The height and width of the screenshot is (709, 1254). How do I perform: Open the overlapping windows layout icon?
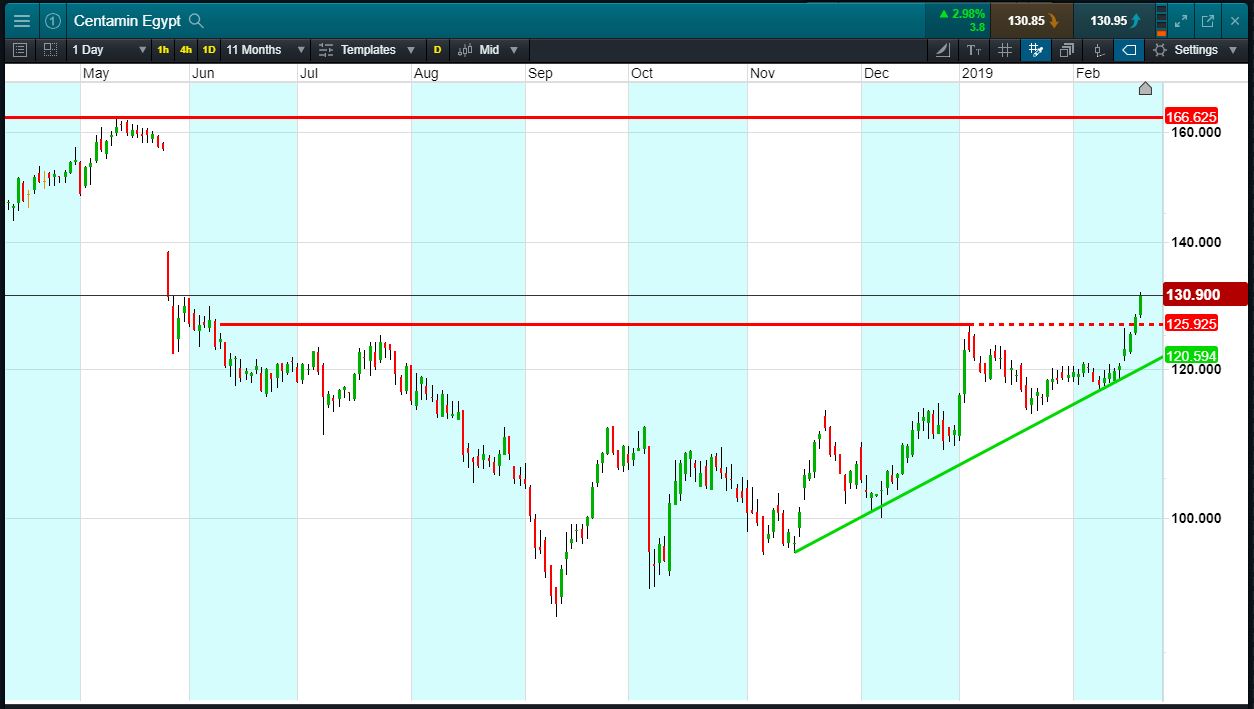click(x=1067, y=49)
